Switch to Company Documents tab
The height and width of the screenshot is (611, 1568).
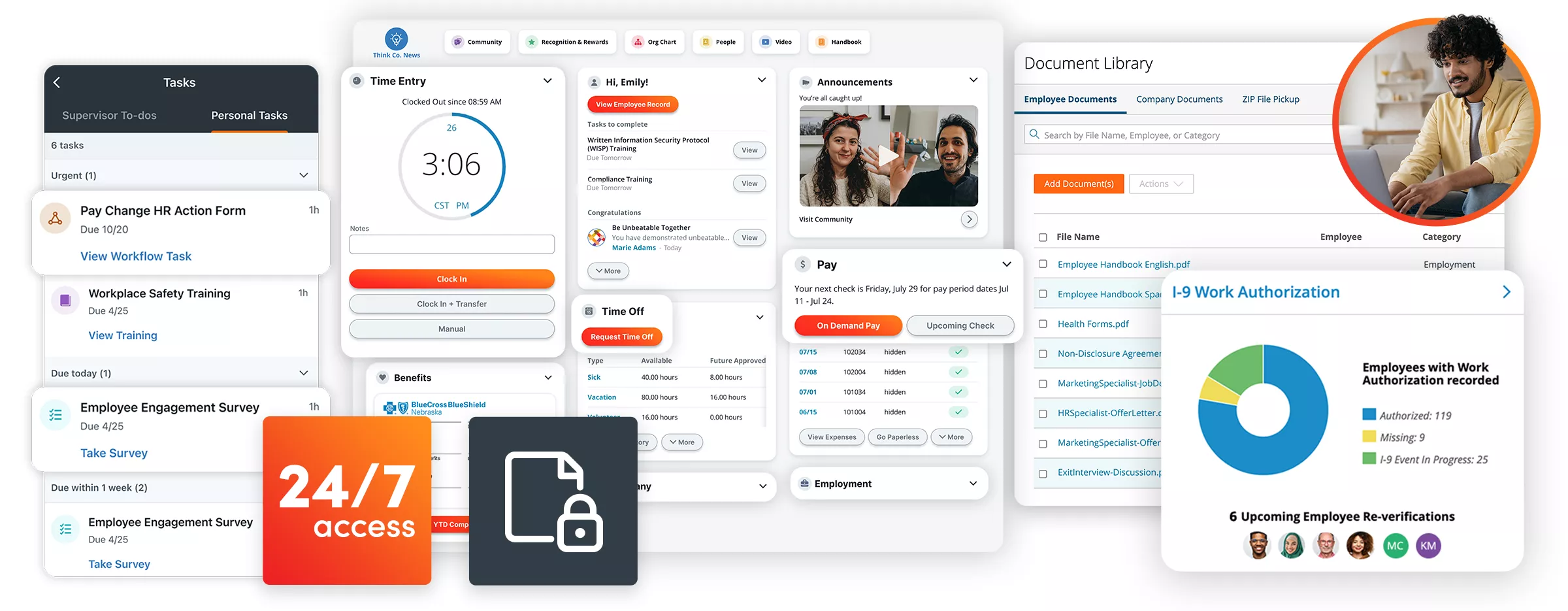1179,99
